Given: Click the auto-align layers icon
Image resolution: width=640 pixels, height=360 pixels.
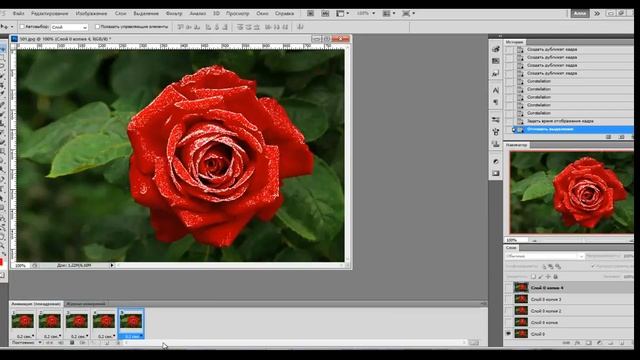Looking at the screenshot, I should [300, 27].
